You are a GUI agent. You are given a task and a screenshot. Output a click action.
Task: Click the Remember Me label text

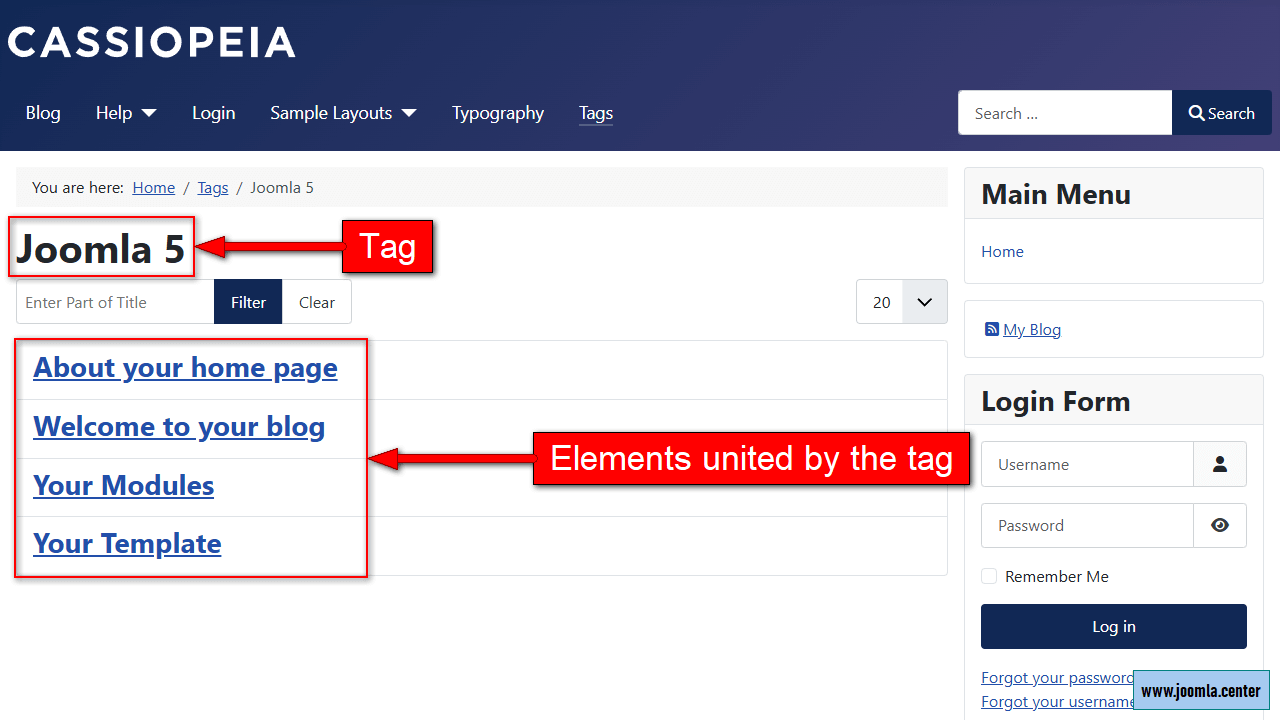(1057, 576)
